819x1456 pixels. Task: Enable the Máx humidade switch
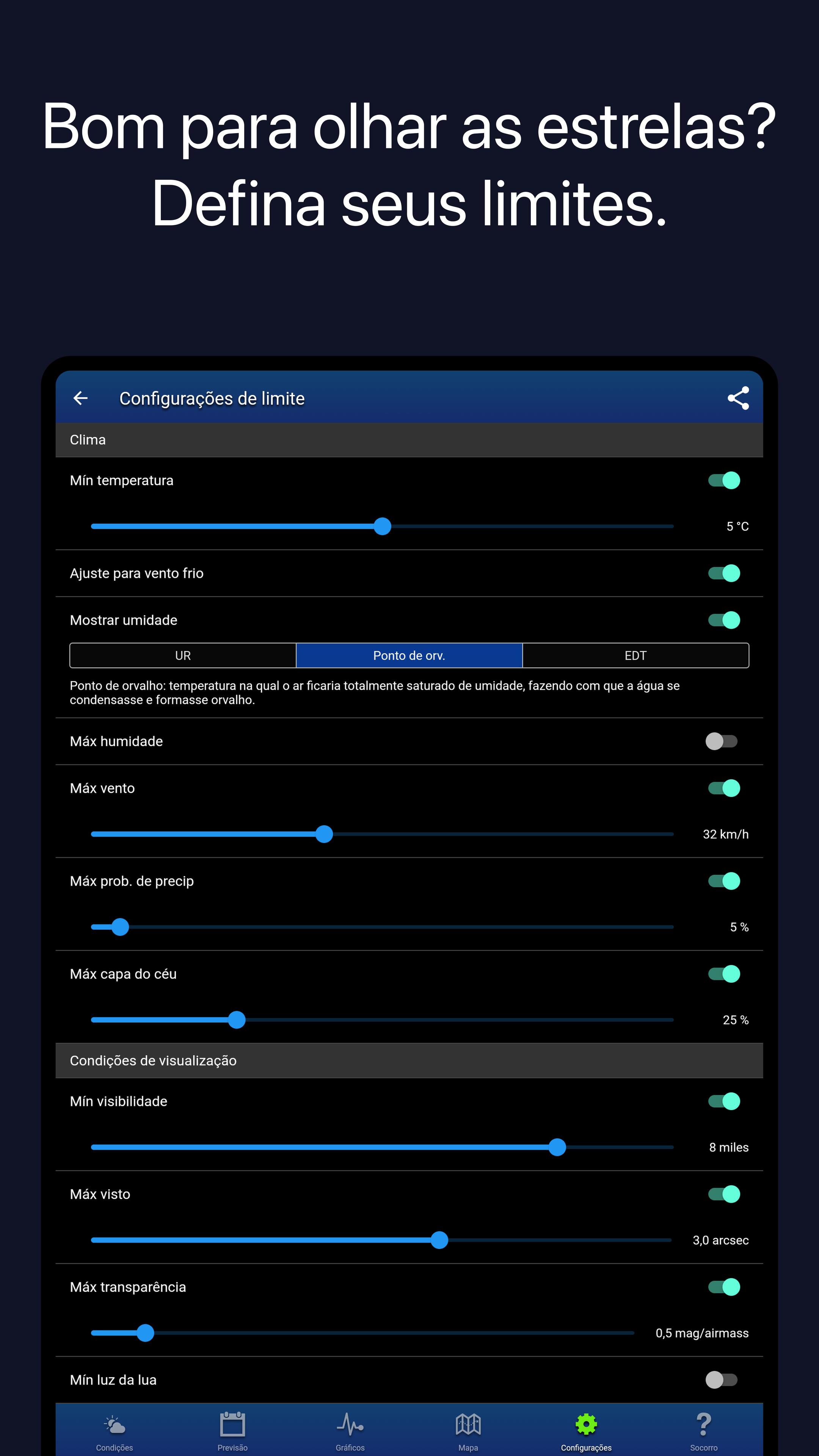coord(722,741)
